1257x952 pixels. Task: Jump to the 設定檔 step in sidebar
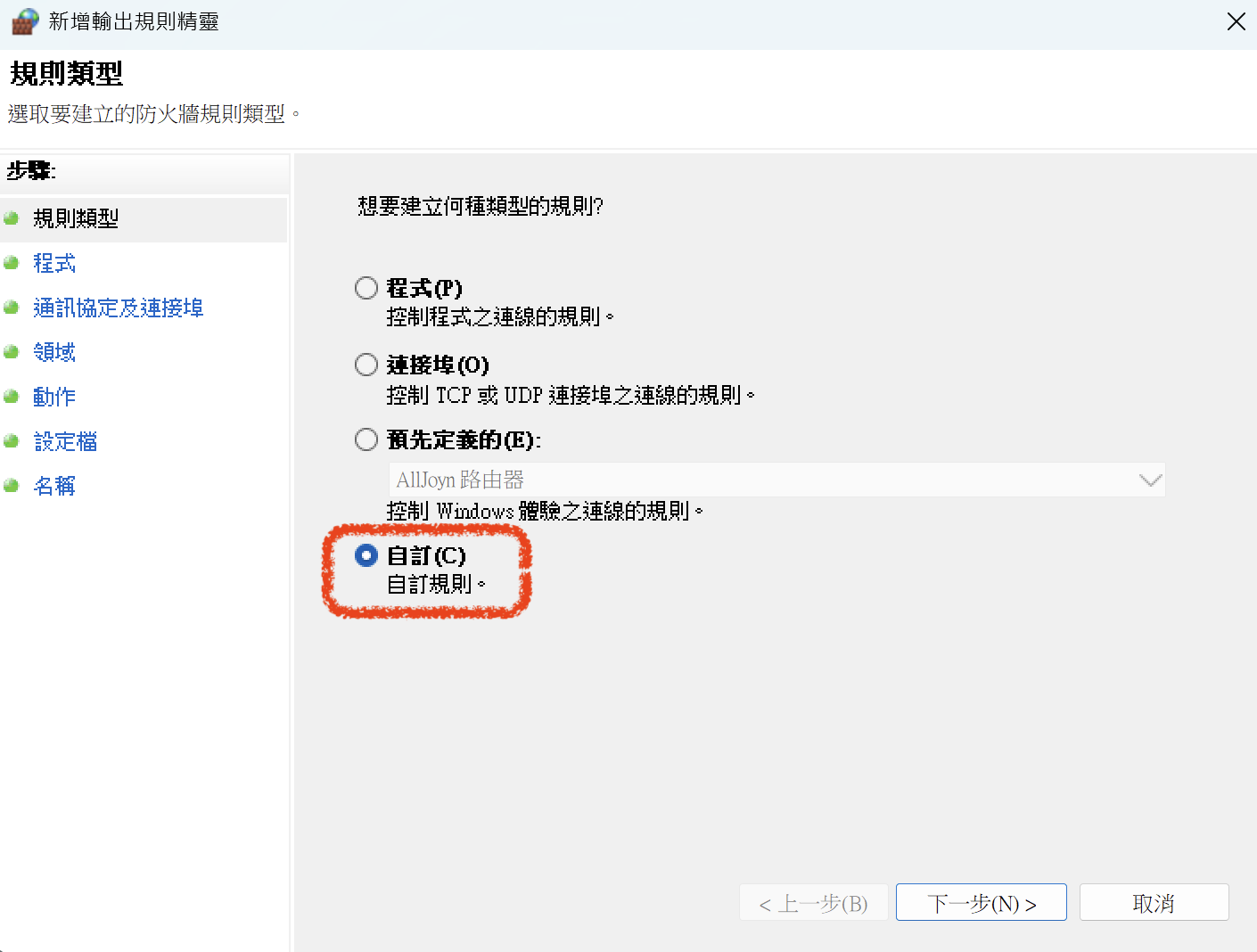[x=65, y=441]
